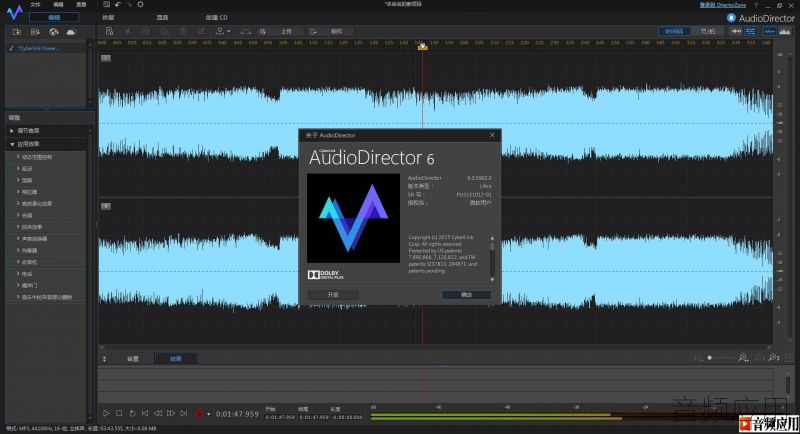Jump to end with skip-forward button

coord(184,414)
